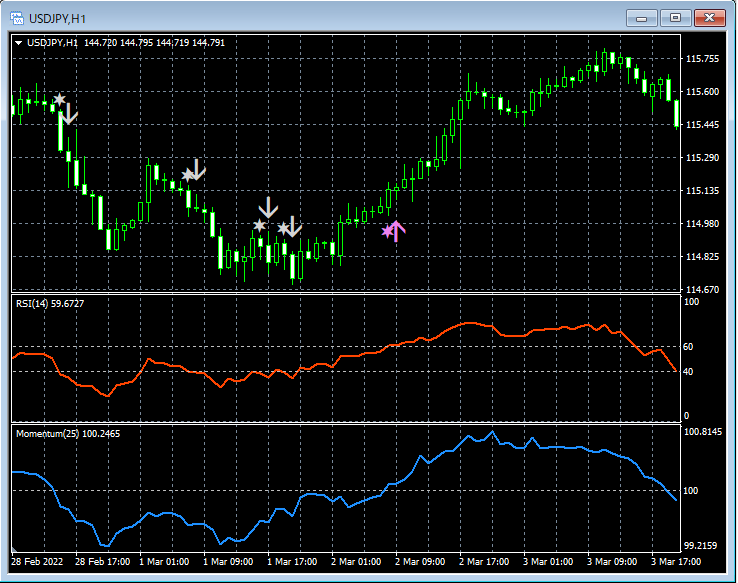Click the white down arrow just before 1 Mar 09:00
This screenshot has height=583, width=738.
click(x=197, y=169)
